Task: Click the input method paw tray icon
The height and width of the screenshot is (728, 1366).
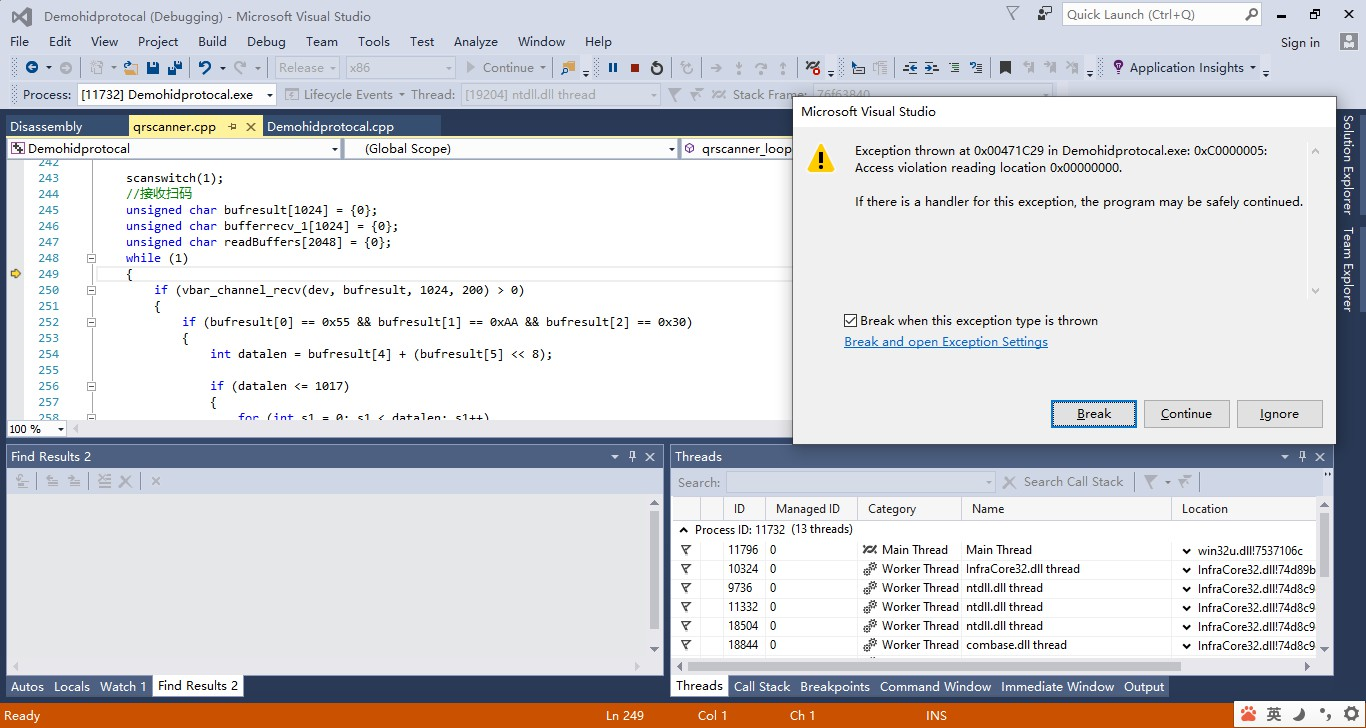Action: [1249, 714]
